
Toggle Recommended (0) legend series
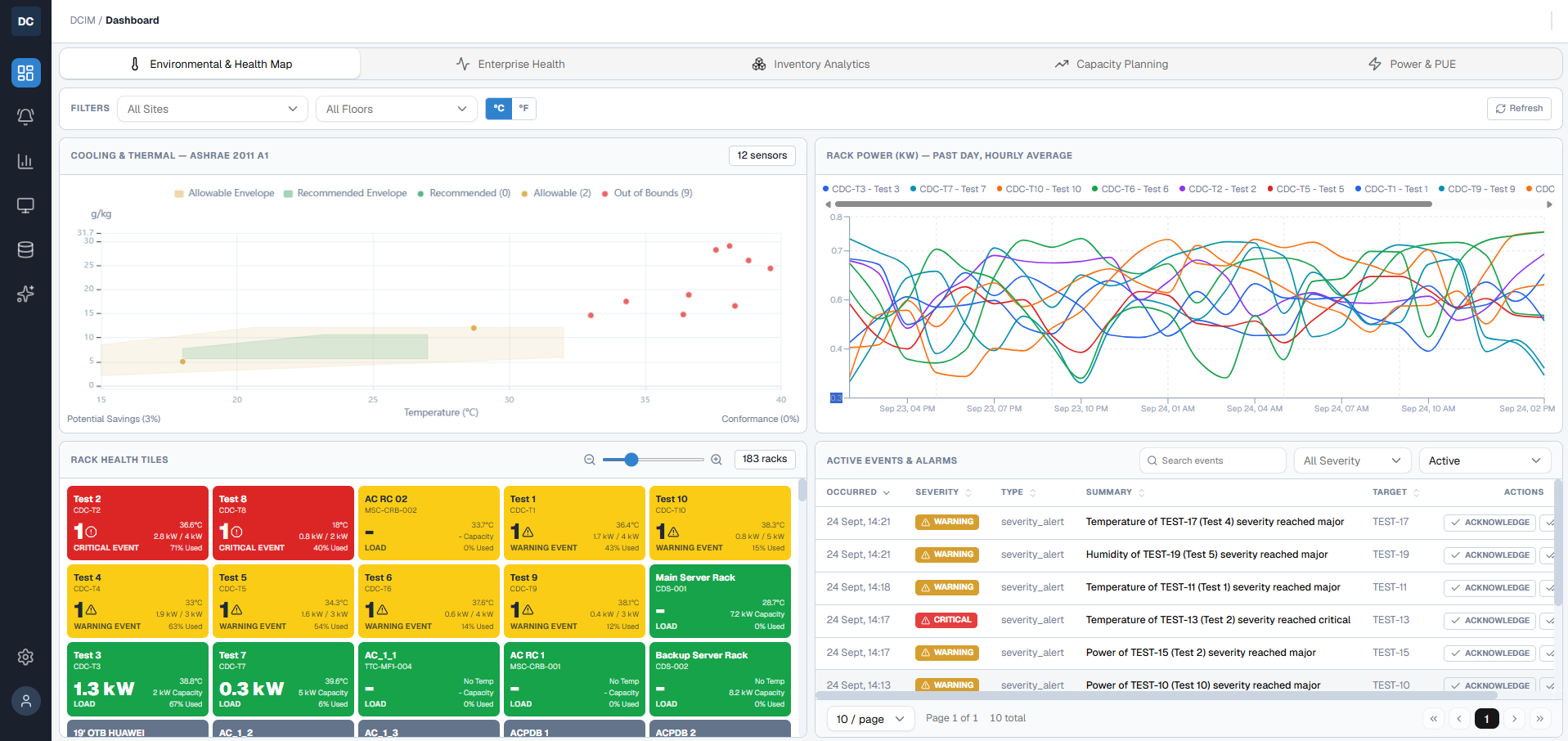[464, 193]
